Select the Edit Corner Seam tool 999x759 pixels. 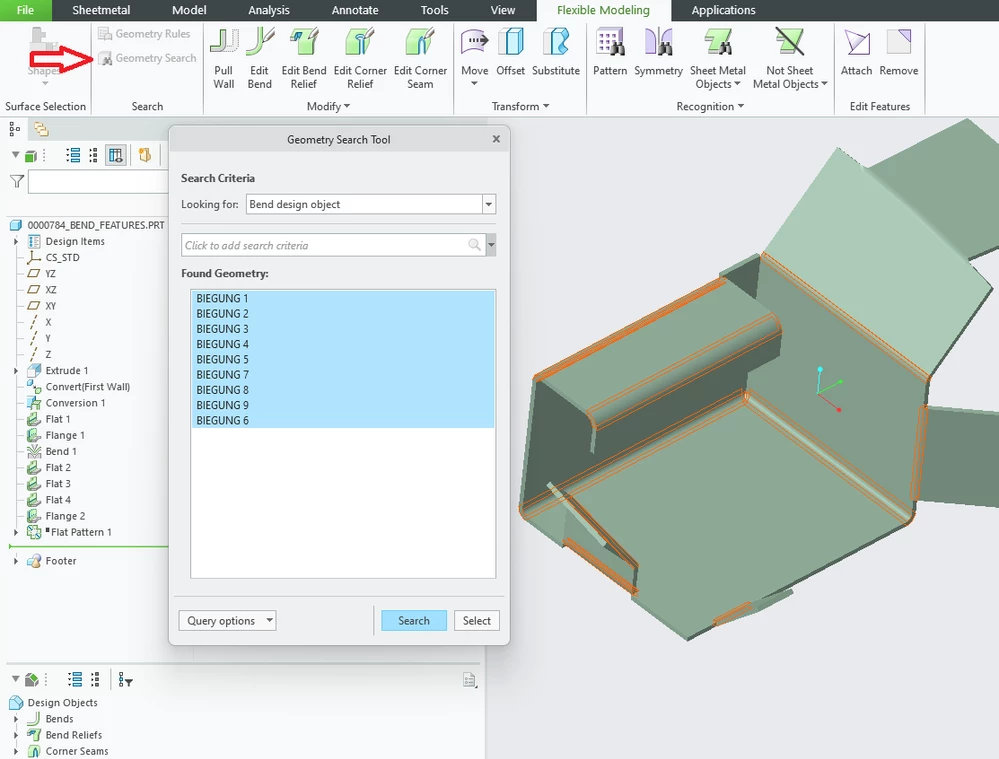coord(420,57)
